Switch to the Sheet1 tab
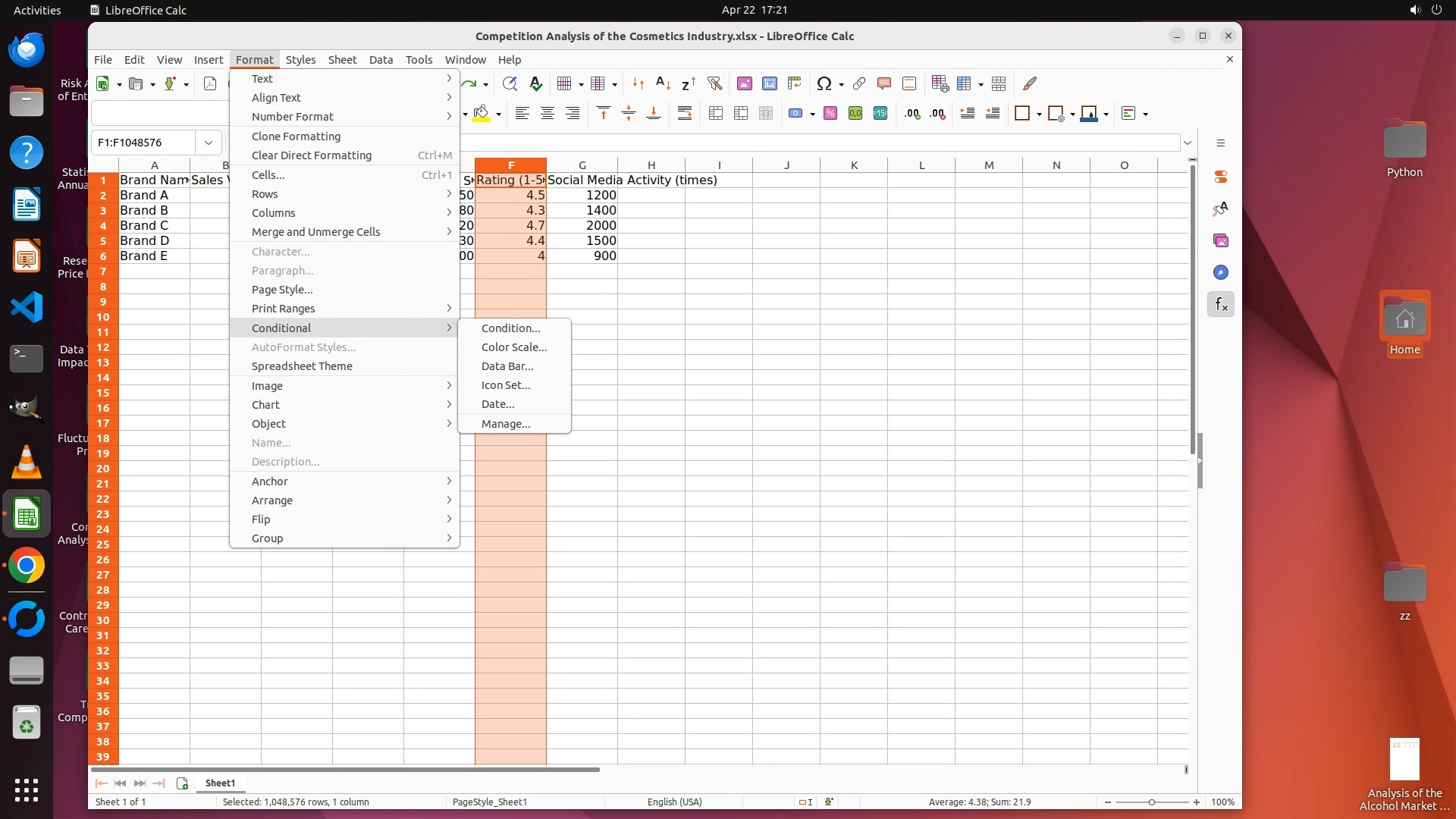 (x=220, y=783)
